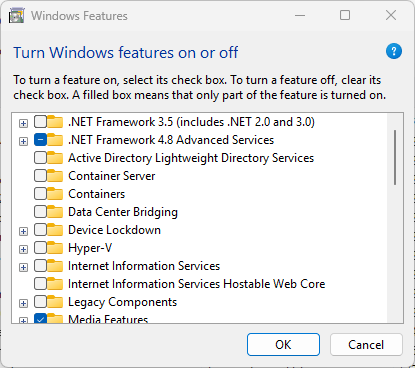This screenshot has height=368, width=415.
Task: Click the features list vertical scrollbar thumb
Action: coord(395,157)
